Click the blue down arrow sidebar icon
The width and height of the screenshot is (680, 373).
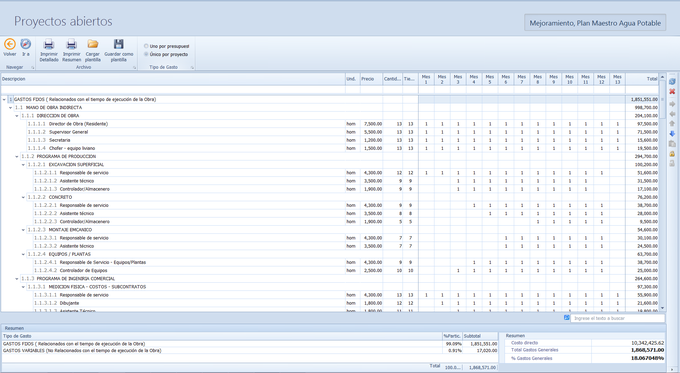672,134
